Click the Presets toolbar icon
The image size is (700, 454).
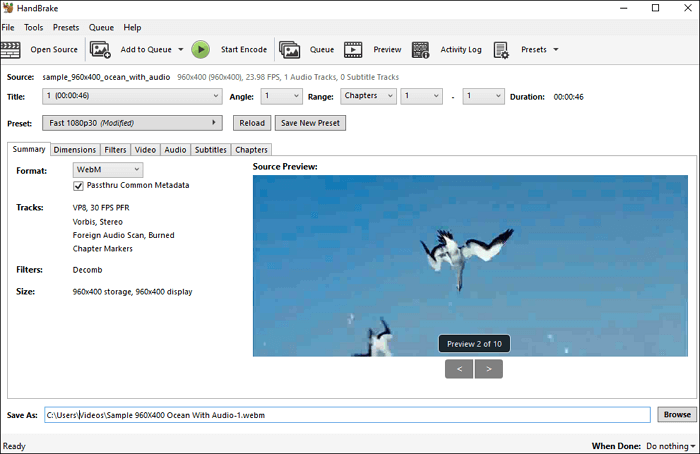click(x=501, y=49)
